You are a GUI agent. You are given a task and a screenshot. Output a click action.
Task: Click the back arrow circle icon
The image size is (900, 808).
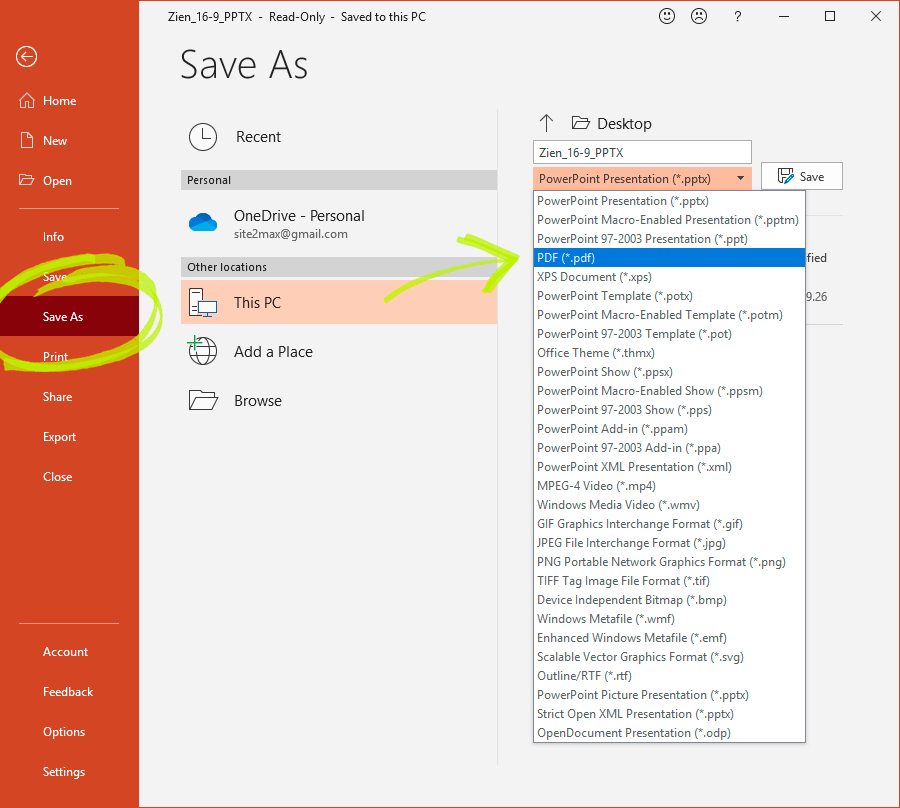click(x=26, y=56)
